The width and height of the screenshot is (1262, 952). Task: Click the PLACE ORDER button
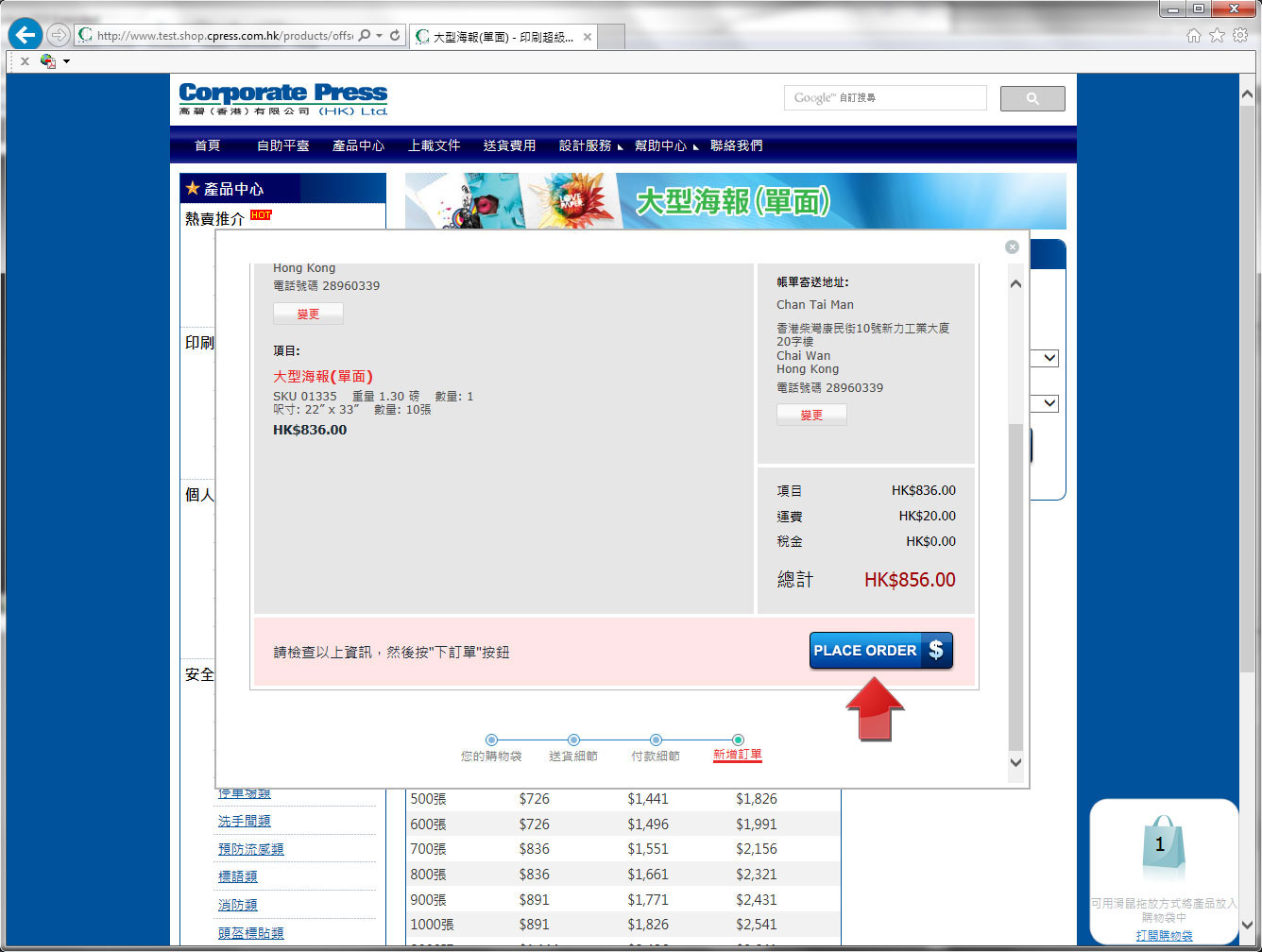pyautogui.click(x=880, y=651)
